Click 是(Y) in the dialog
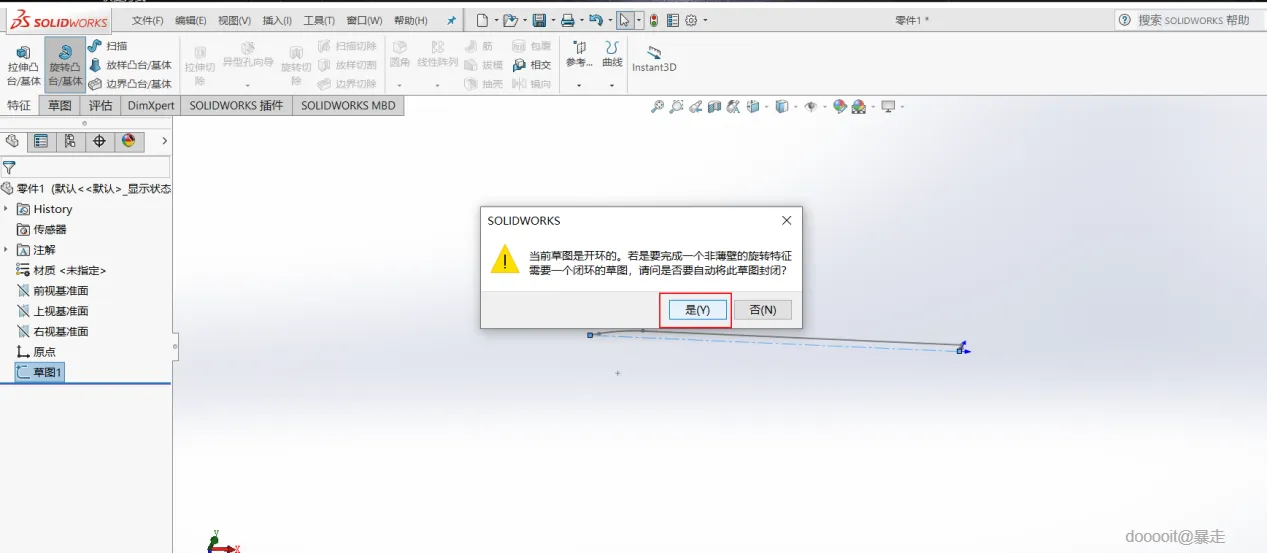The height and width of the screenshot is (553, 1267). (x=697, y=310)
